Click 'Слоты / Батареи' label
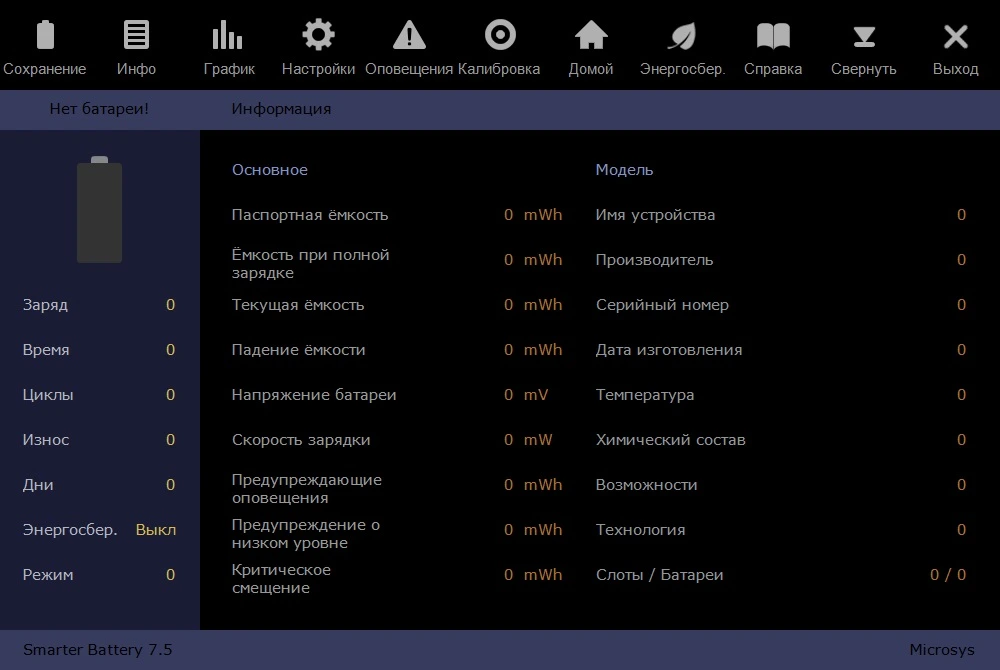 [x=659, y=575]
